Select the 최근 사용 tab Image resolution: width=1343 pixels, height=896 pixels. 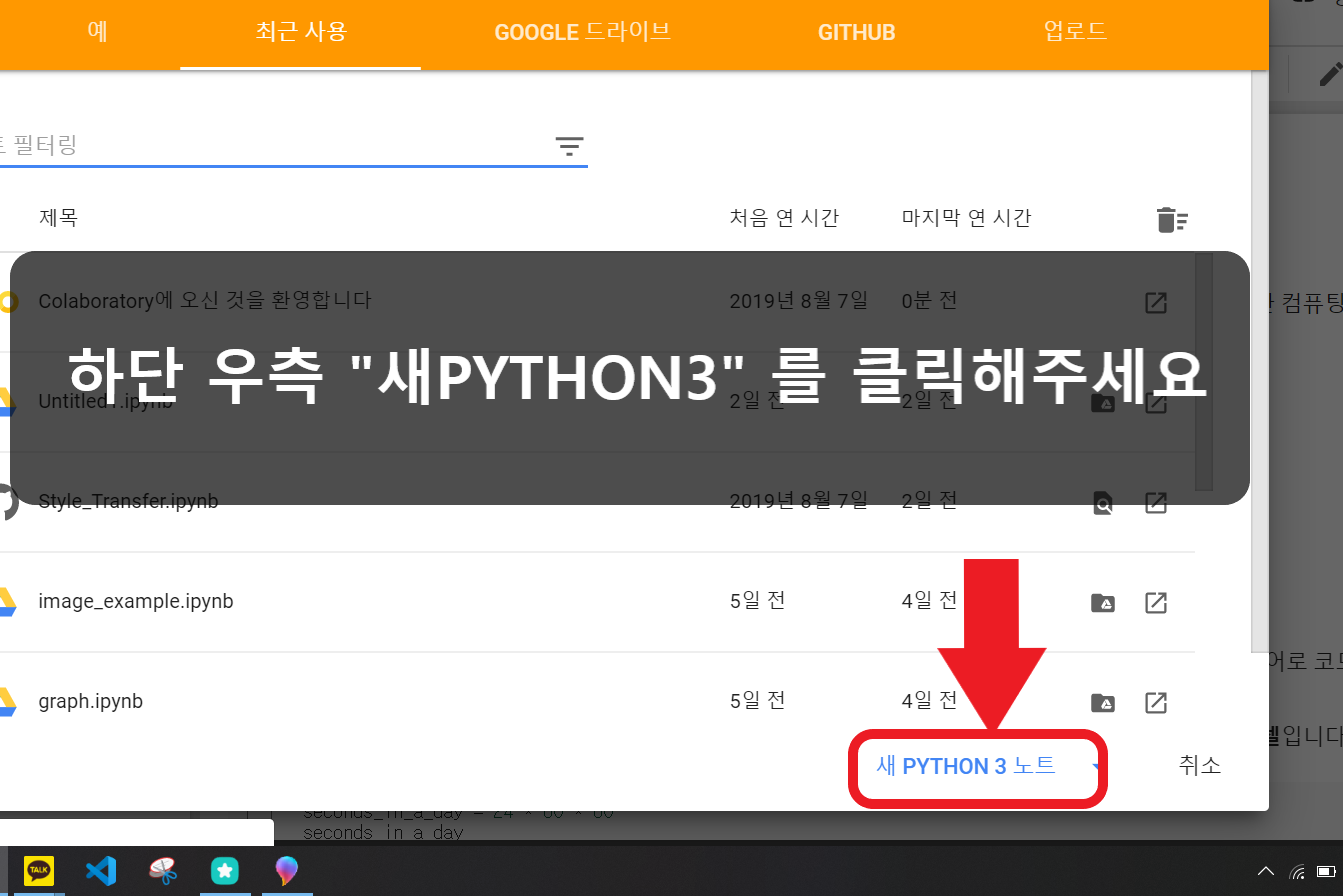pyautogui.click(x=300, y=32)
